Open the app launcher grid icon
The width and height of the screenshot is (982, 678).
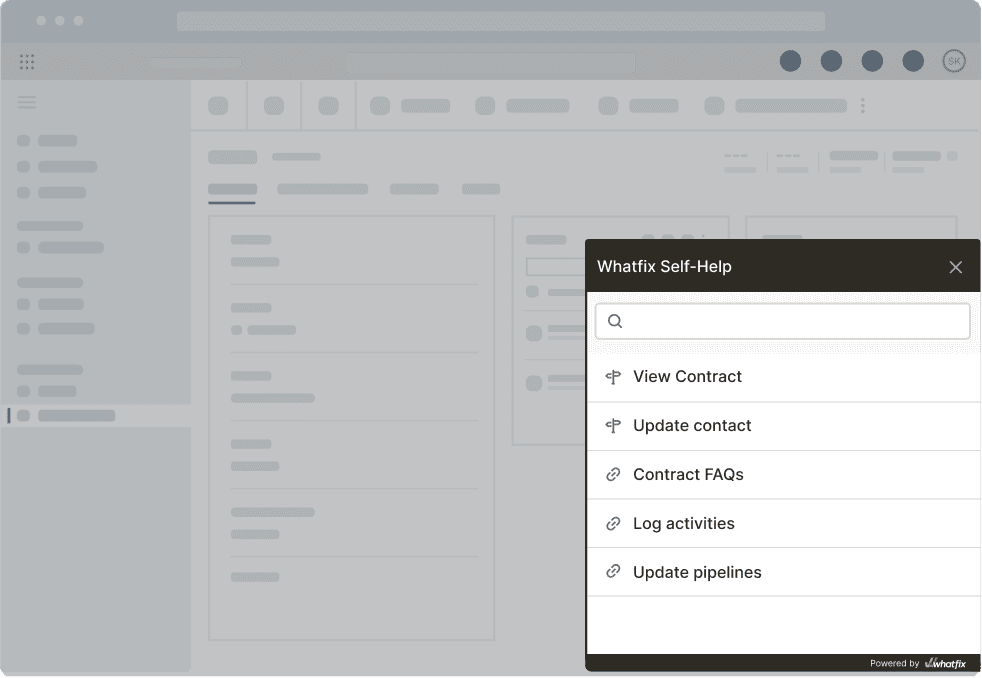pyautogui.click(x=27, y=62)
